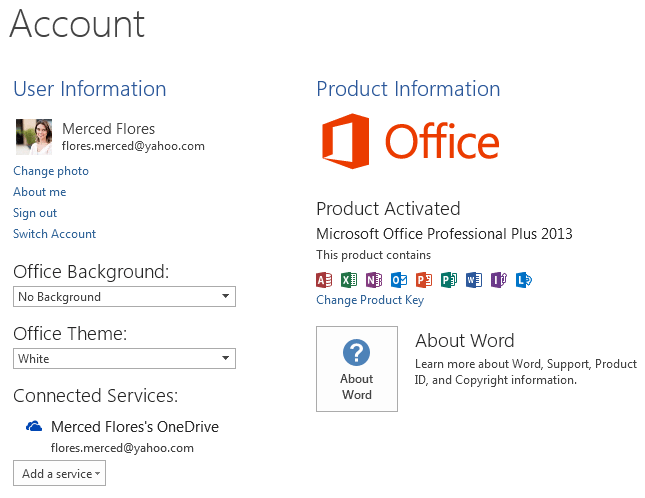Click the InfoPath app icon
Screen dimensions: 645x498
point(499,280)
